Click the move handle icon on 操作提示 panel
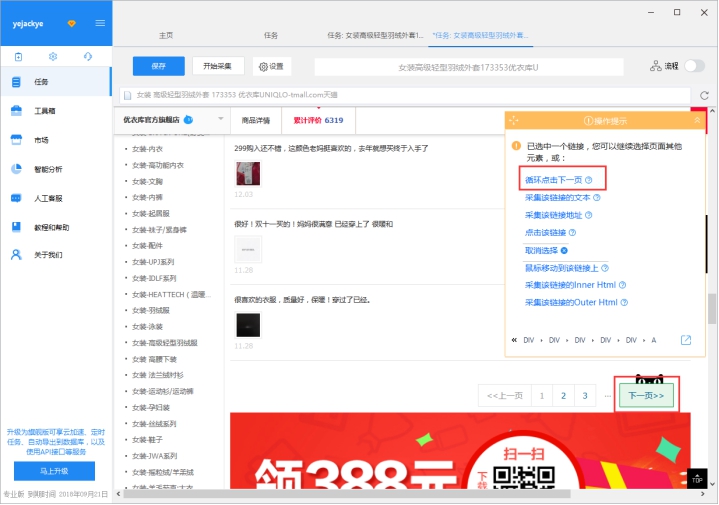The width and height of the screenshot is (719, 505). [514, 121]
